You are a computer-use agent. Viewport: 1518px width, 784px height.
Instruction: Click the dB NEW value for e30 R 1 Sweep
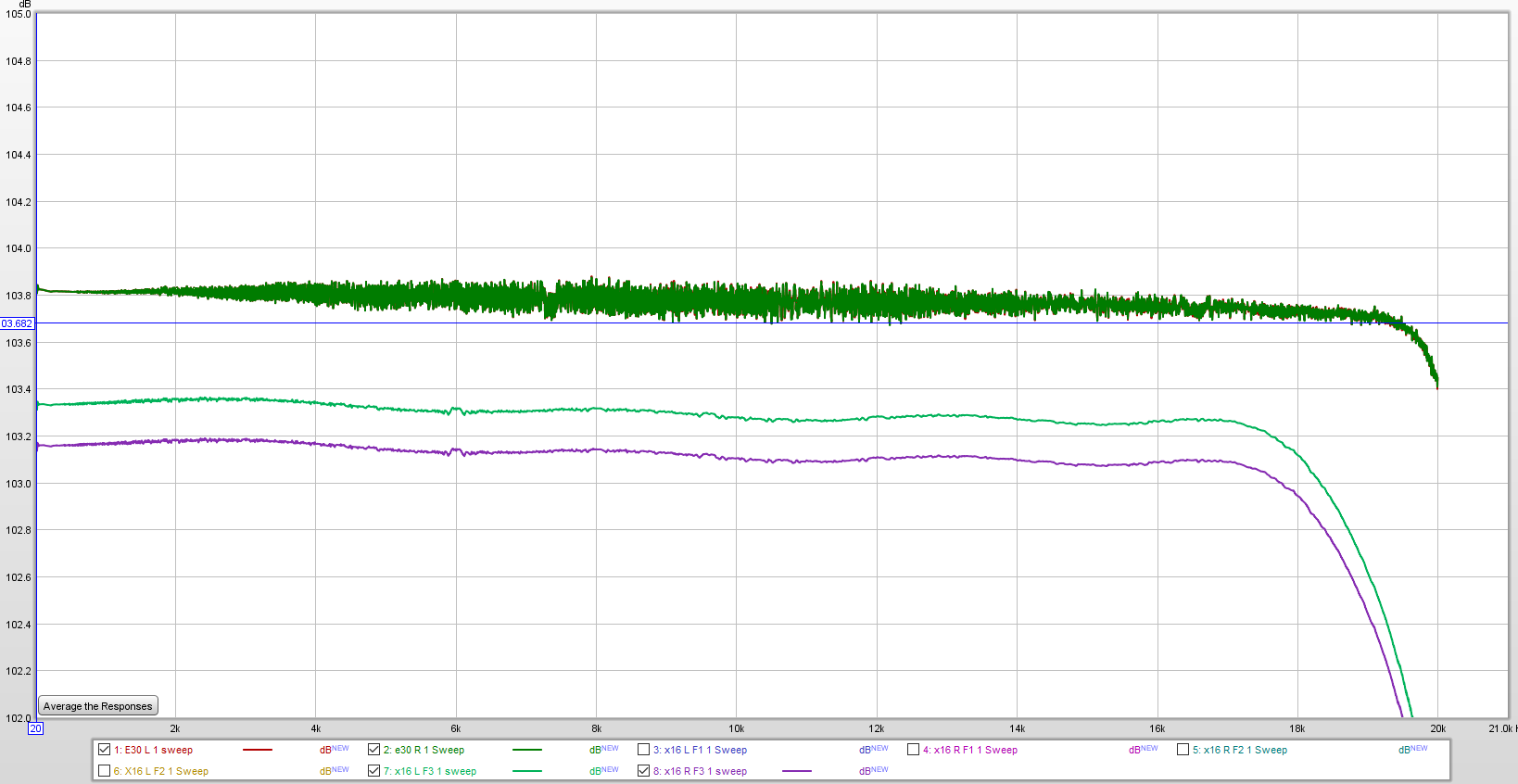click(x=604, y=750)
